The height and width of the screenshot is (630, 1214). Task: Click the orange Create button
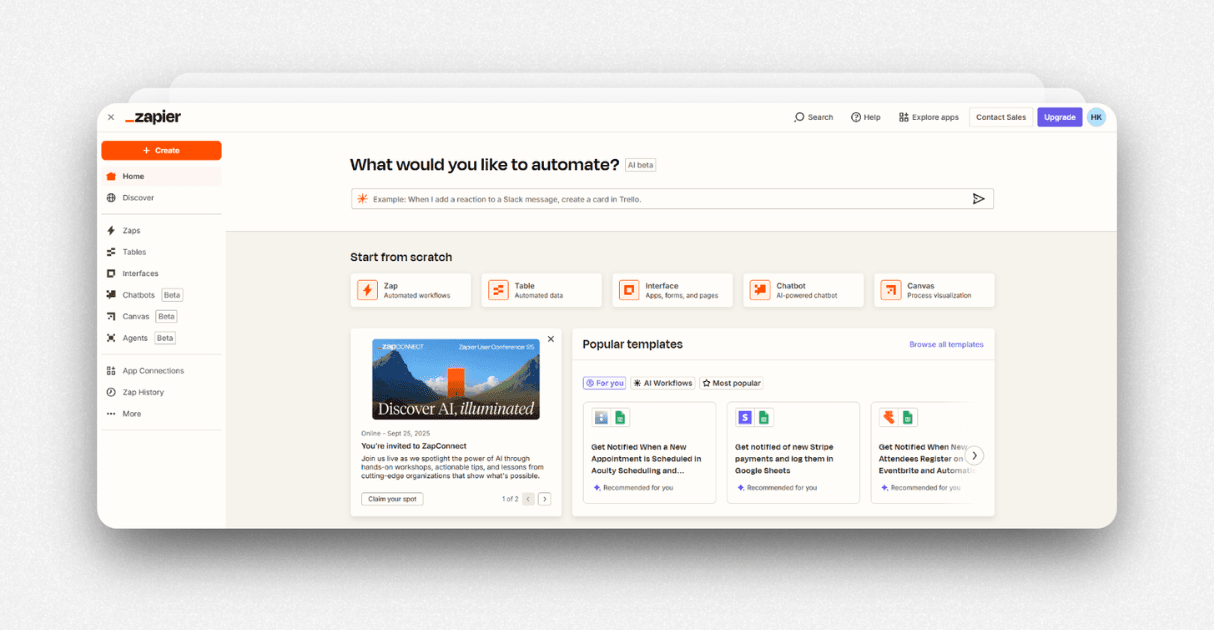[x=161, y=150]
